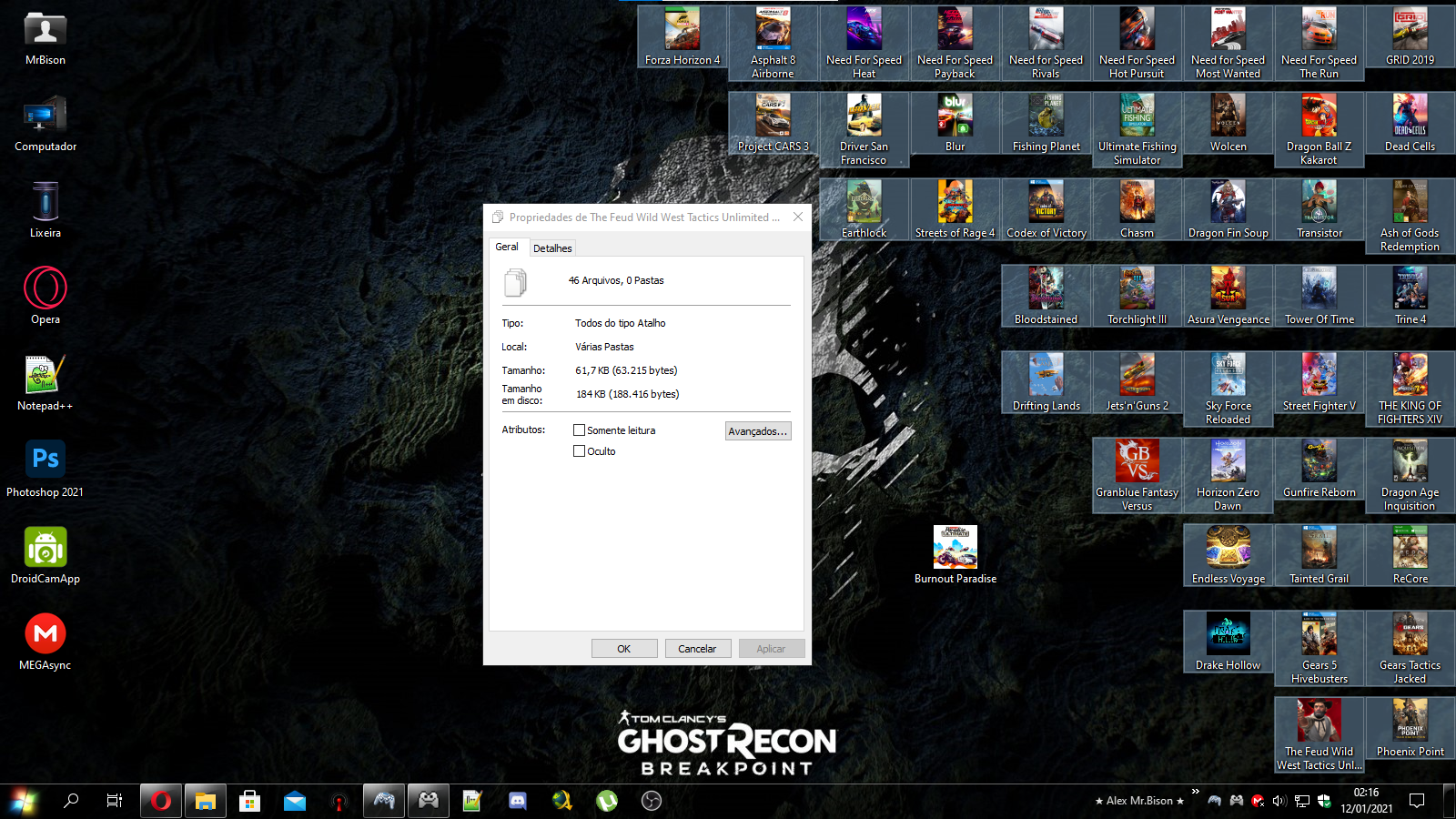
Task: Click the Gears 5 Hivebusters icon
Action: 1319,649
